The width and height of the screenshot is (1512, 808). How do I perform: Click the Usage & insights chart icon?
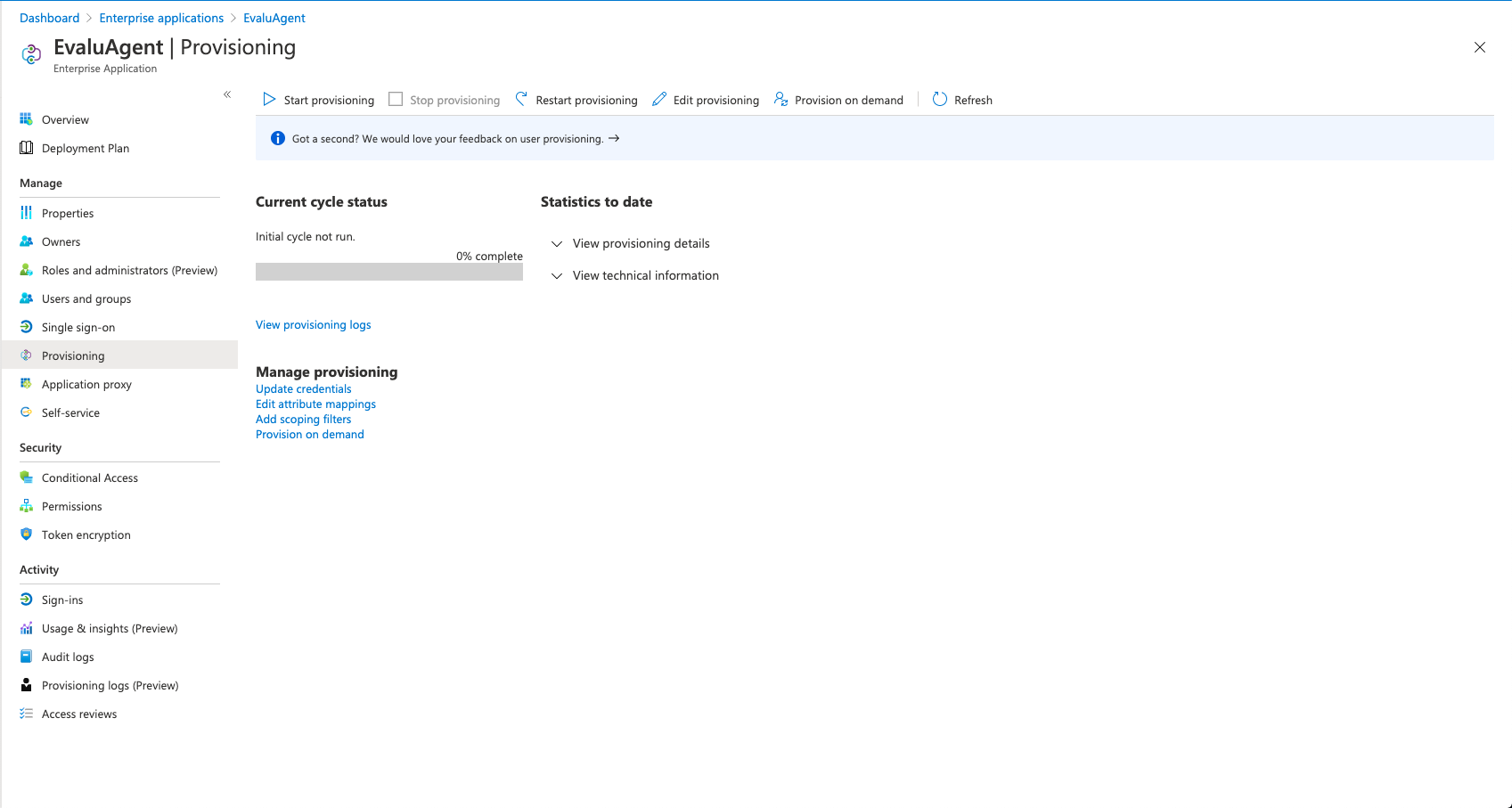(27, 628)
